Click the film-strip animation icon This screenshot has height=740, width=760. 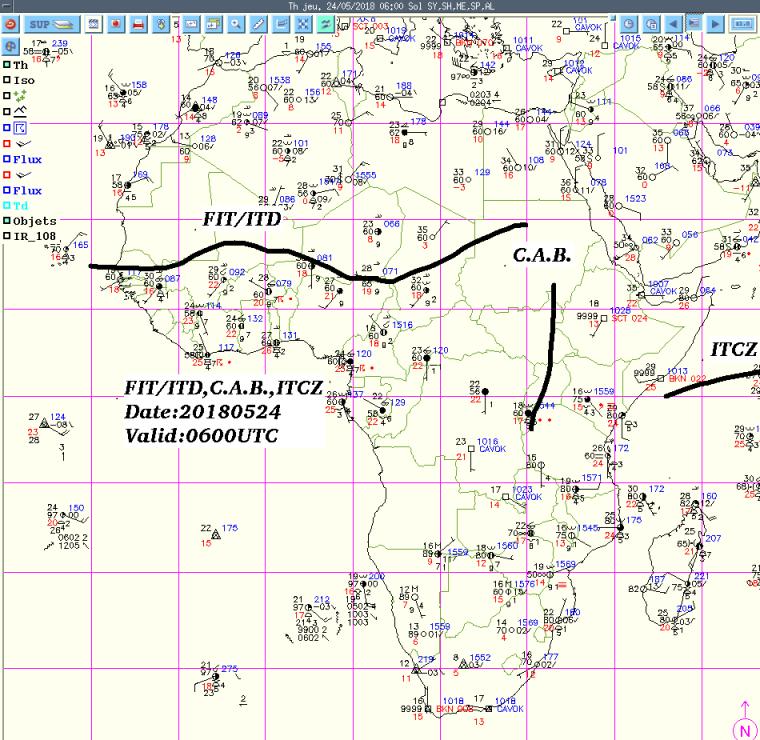pyautogui.click(x=94, y=24)
